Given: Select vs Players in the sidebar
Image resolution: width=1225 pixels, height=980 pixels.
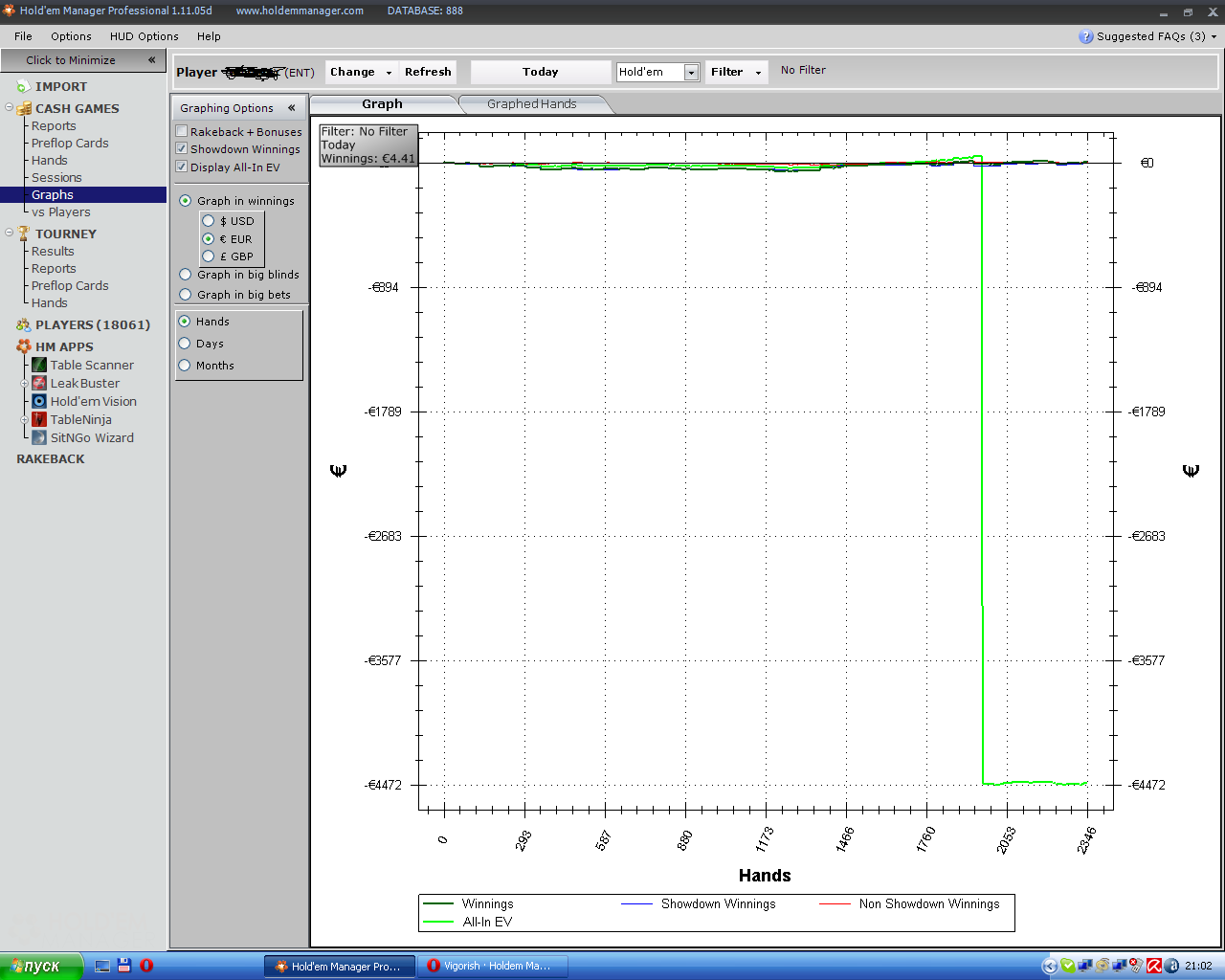Looking at the screenshot, I should pyautogui.click(x=60, y=212).
